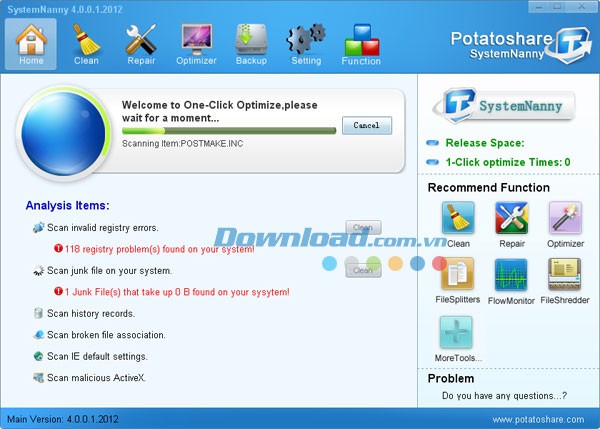This screenshot has width=600, height=429.
Task: Open the Backup toolbar tab
Action: click(x=251, y=44)
